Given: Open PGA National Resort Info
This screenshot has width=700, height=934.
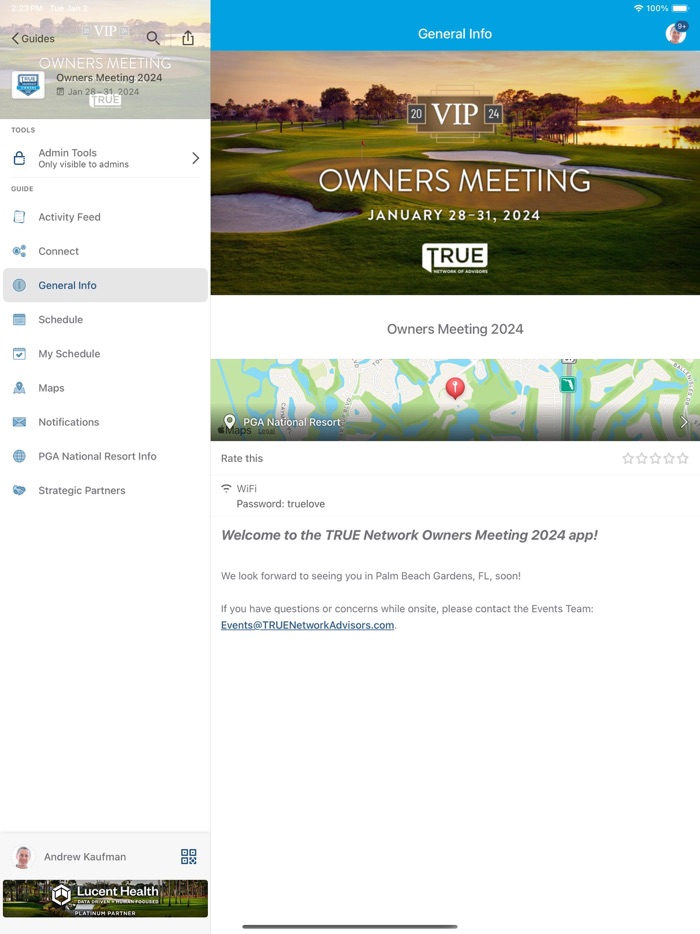Looking at the screenshot, I should 105,456.
